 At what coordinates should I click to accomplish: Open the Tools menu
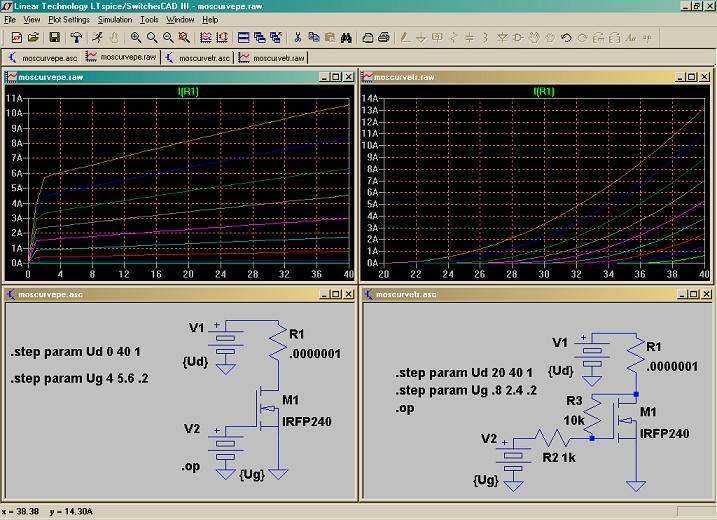[x=149, y=20]
